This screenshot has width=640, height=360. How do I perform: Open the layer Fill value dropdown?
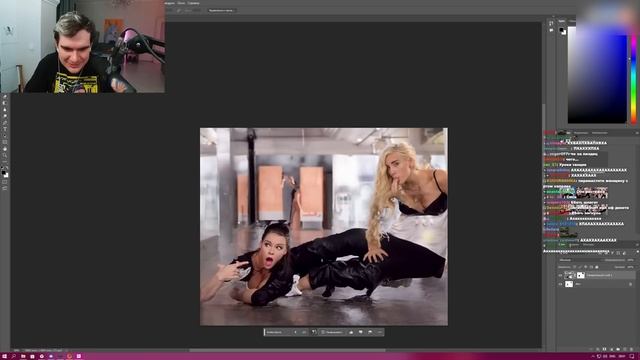pos(631,267)
